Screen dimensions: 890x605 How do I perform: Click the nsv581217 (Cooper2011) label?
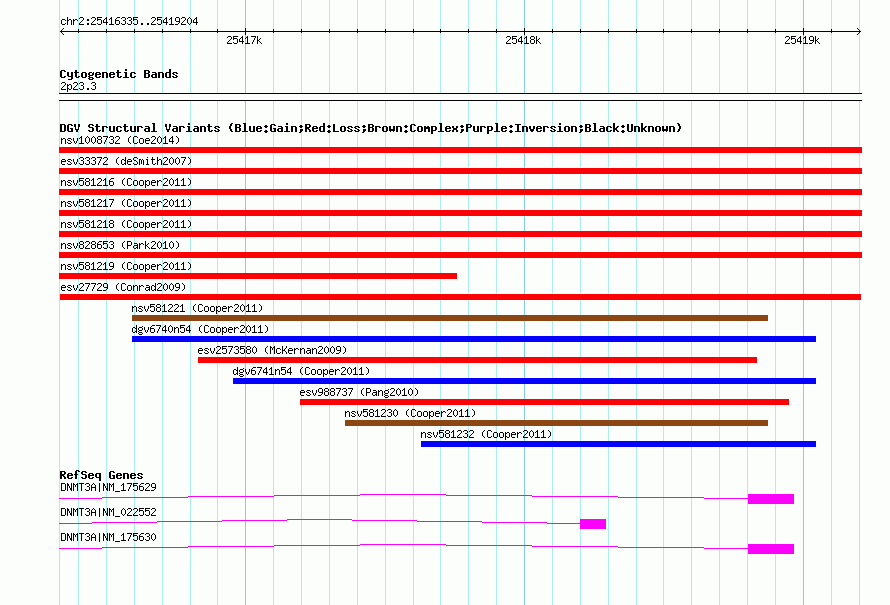tap(126, 203)
